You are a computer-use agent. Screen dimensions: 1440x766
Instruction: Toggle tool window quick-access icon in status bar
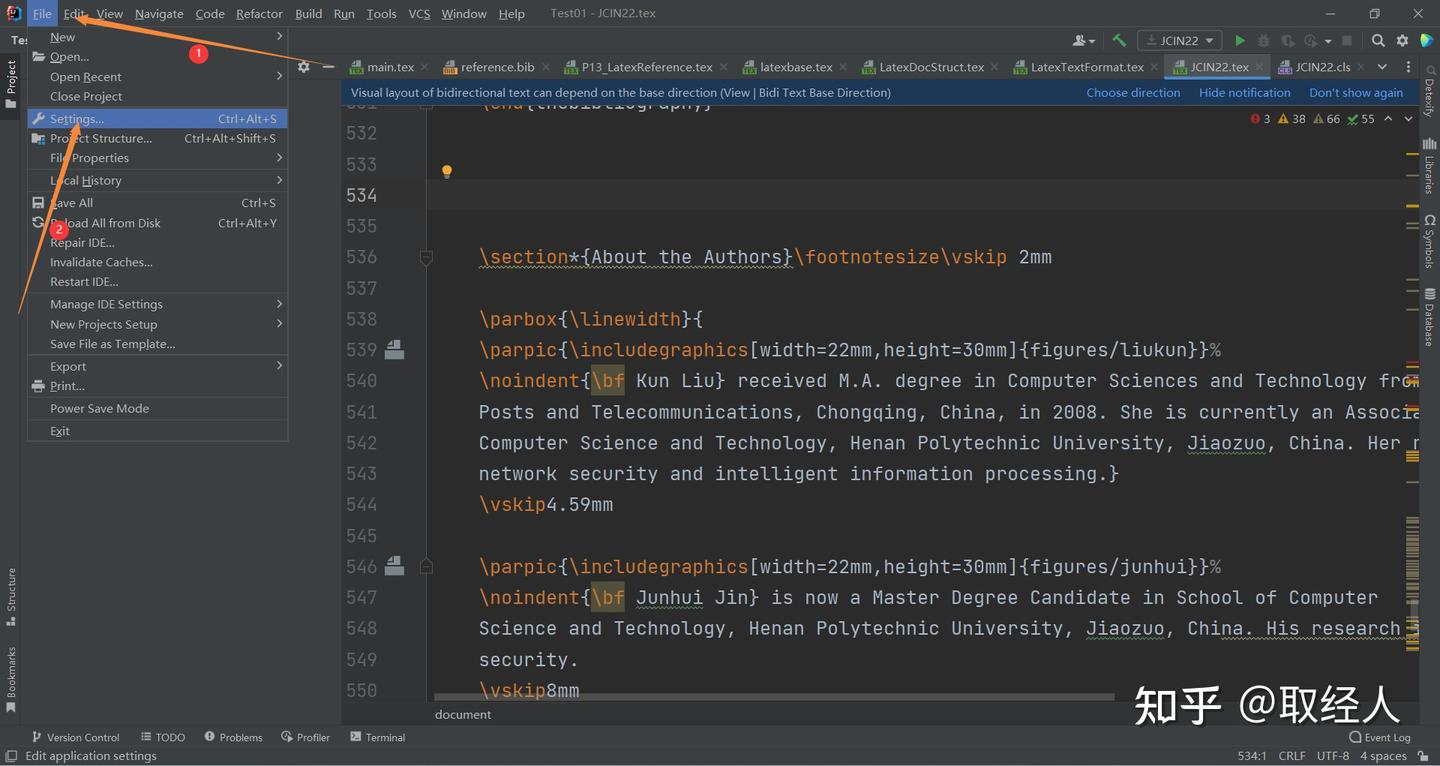tap(11, 756)
